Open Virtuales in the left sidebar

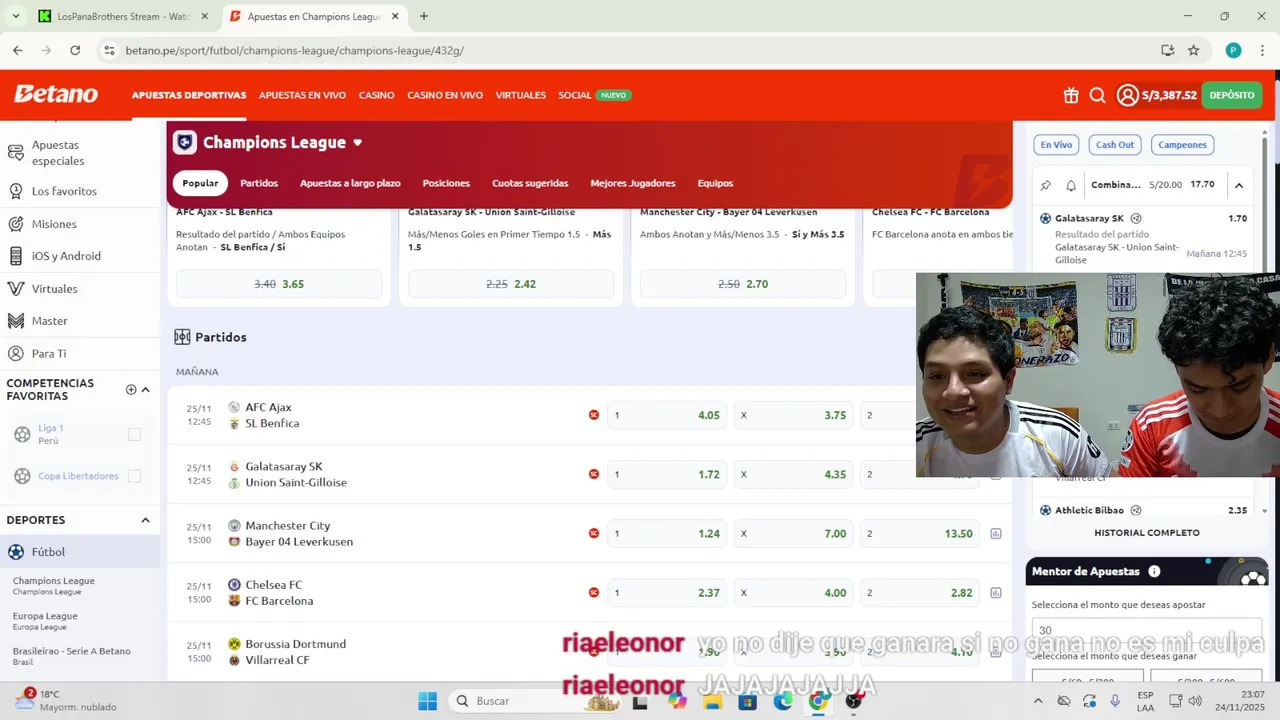coord(54,289)
